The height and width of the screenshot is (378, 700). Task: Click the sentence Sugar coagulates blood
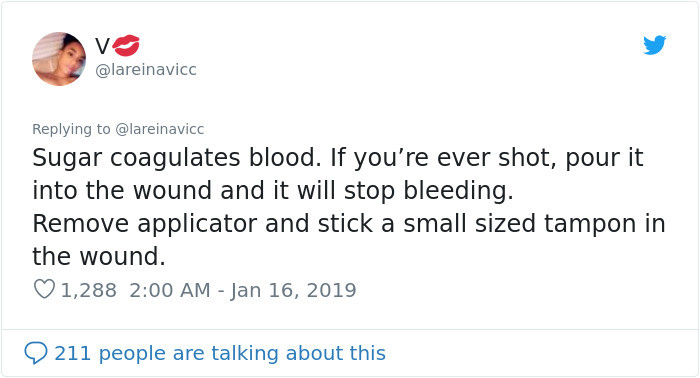(x=177, y=158)
